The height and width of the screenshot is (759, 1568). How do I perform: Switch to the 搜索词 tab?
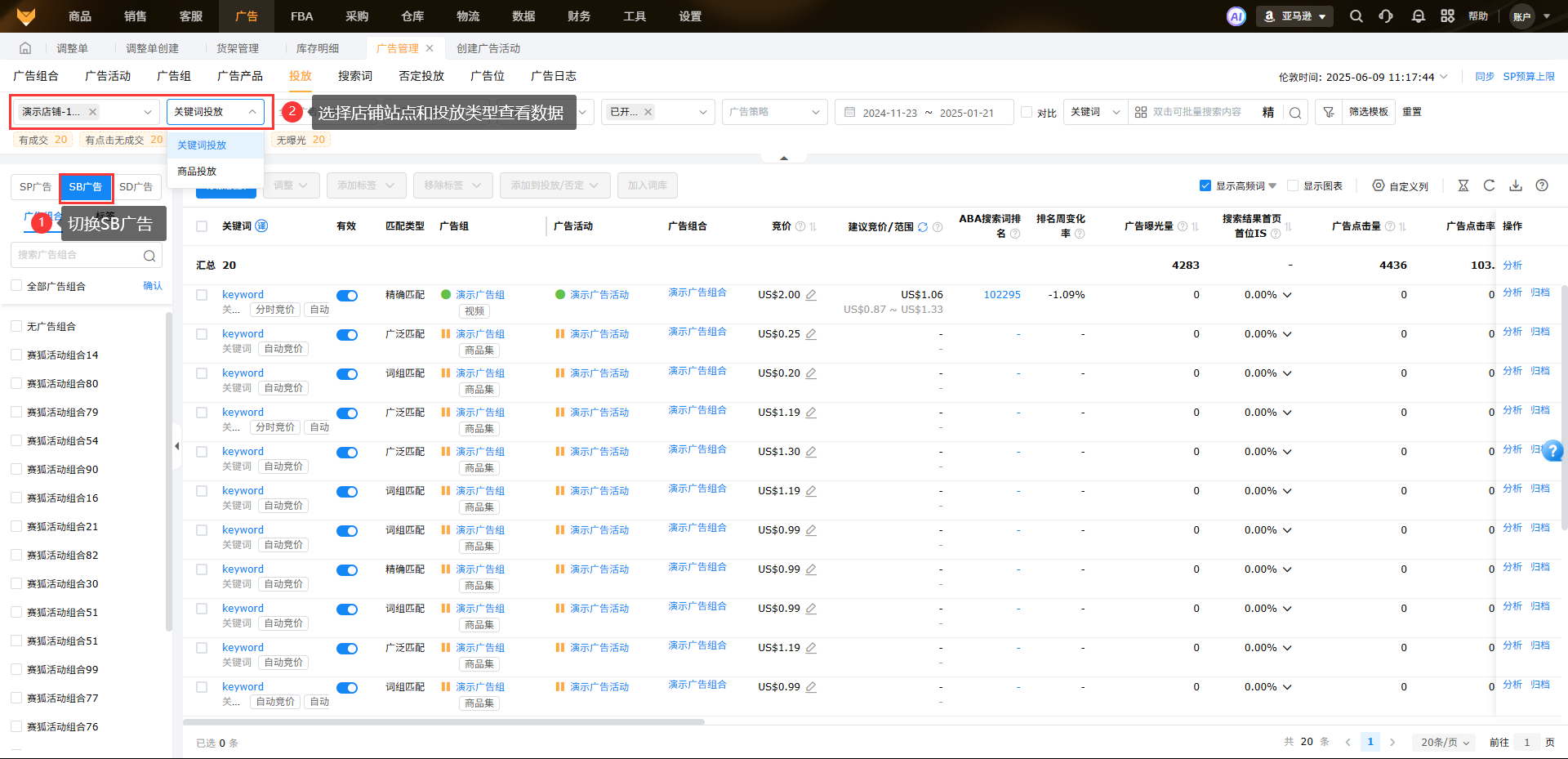[x=355, y=76]
